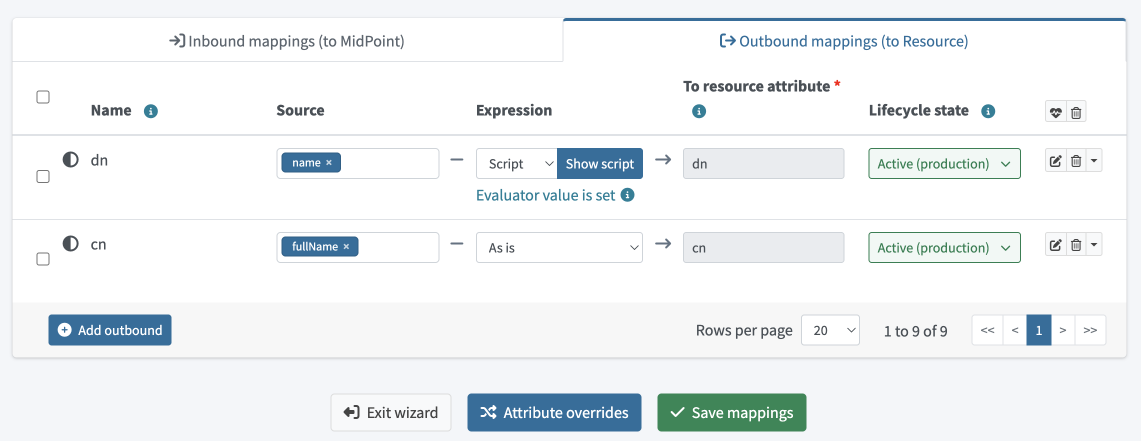Click the delete trash icon in cn row
Image resolution: width=1141 pixels, height=441 pixels.
click(1076, 245)
